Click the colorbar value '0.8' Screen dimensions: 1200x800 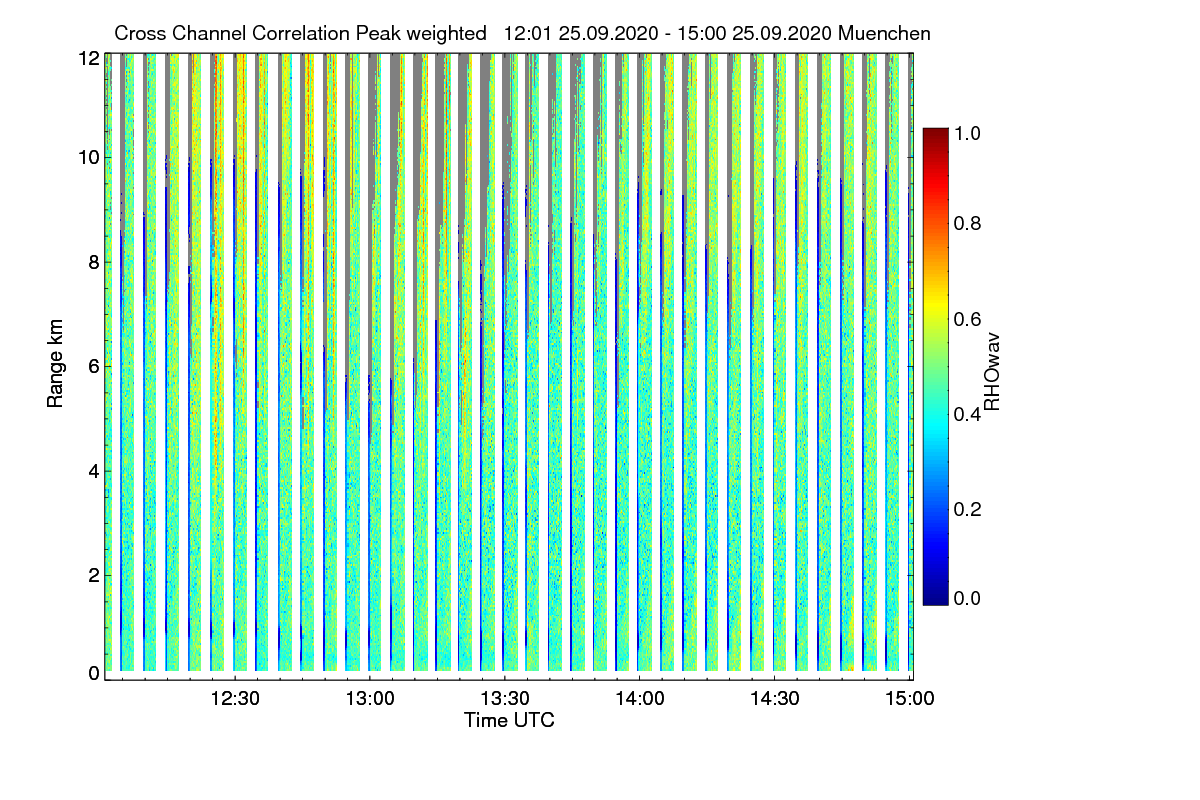pos(968,224)
